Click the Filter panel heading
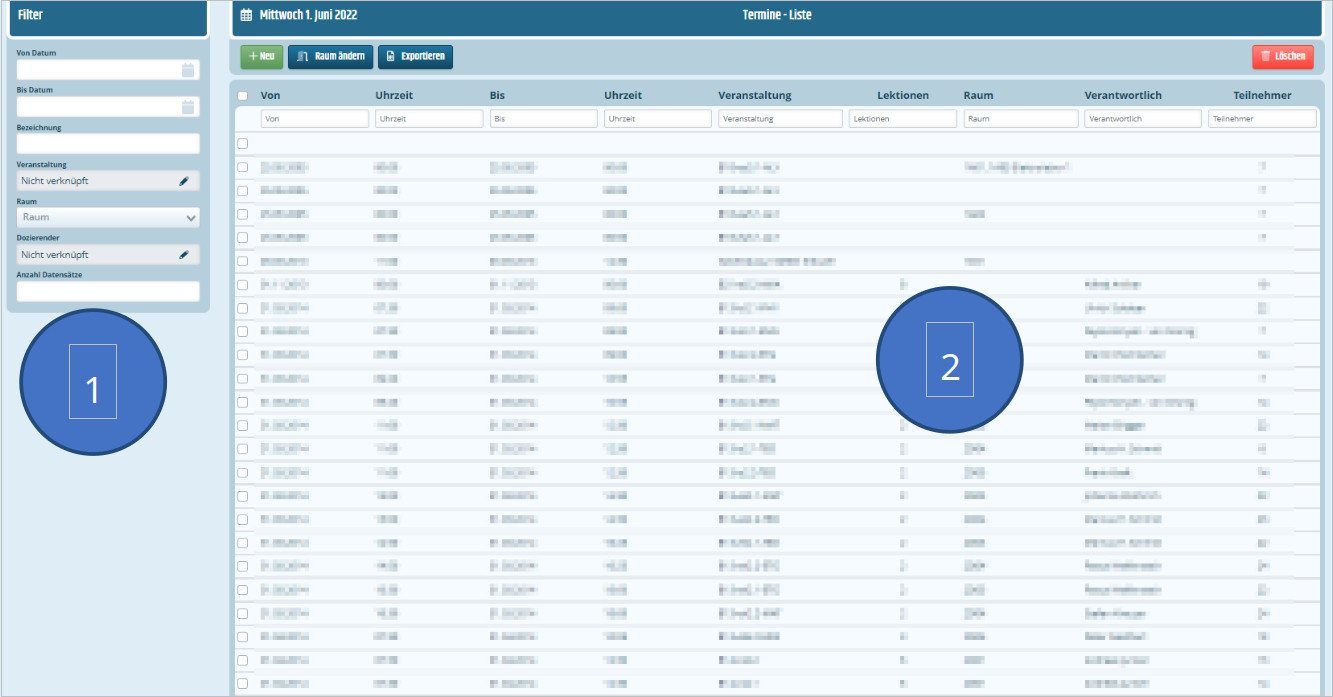Screen dimensions: 1333x697 point(30,15)
